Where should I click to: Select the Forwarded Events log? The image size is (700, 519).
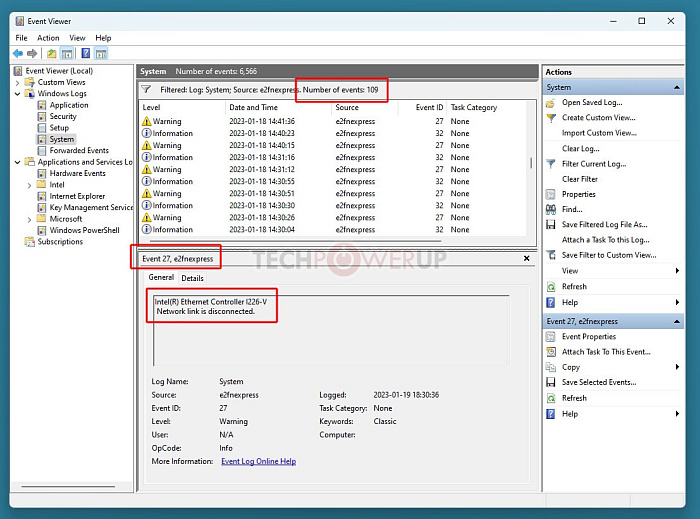79,150
